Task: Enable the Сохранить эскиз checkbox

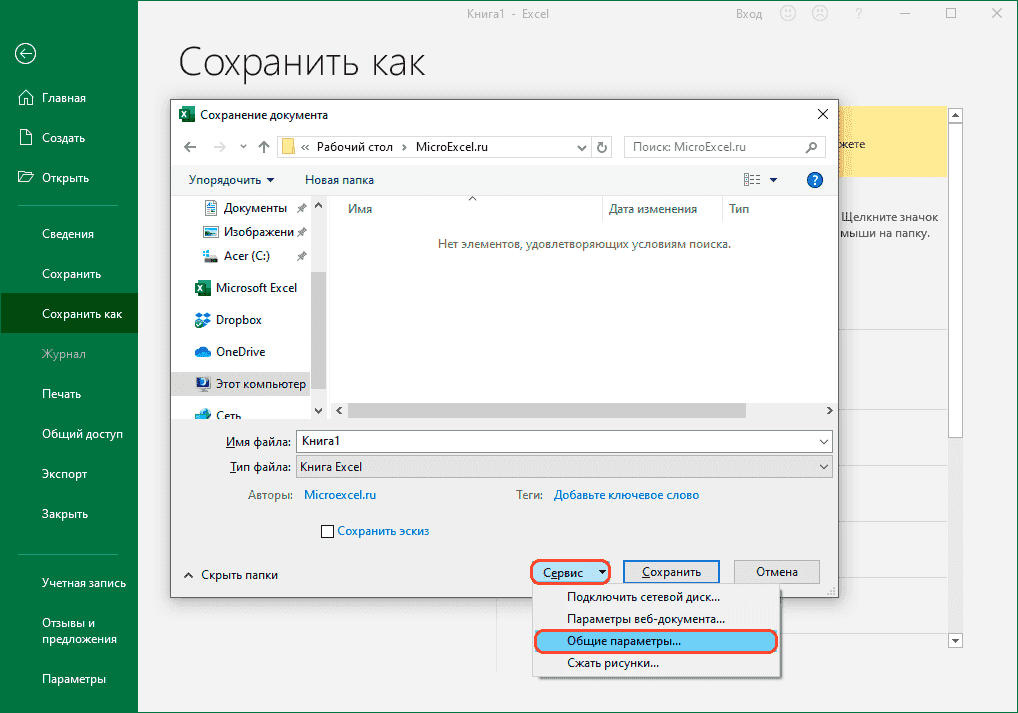Action: point(327,532)
